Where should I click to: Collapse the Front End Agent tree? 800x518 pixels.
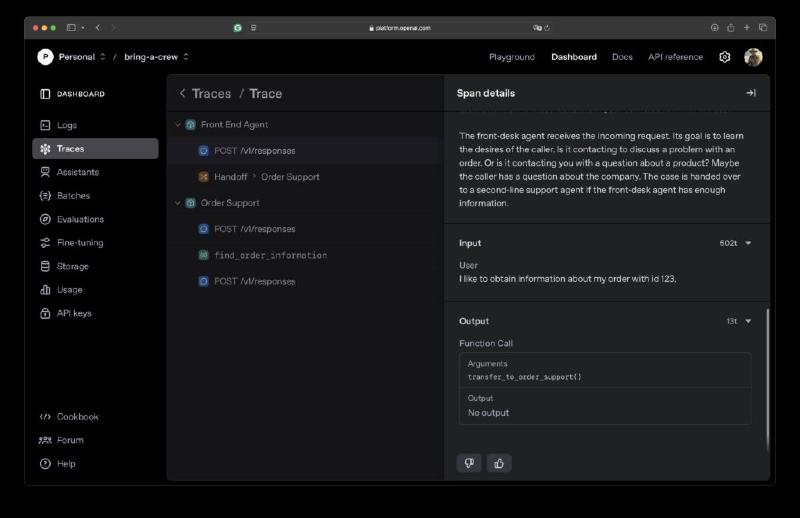178,125
